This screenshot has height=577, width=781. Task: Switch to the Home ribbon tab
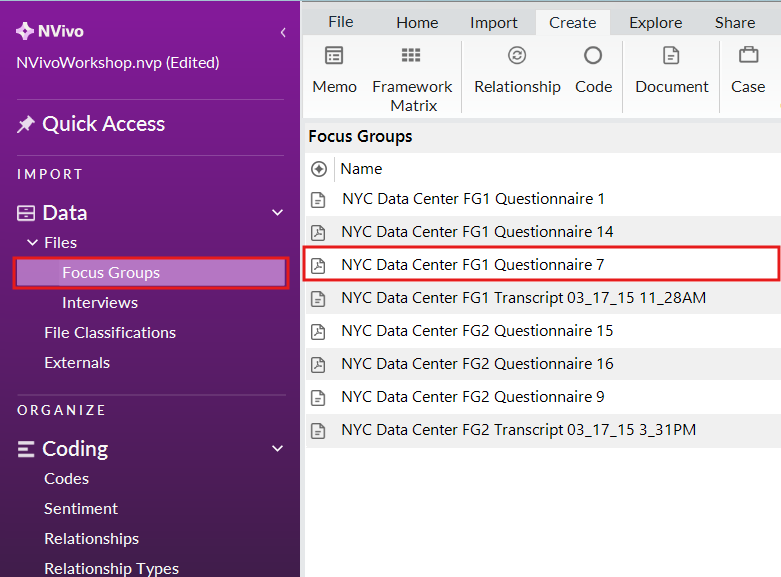(417, 23)
